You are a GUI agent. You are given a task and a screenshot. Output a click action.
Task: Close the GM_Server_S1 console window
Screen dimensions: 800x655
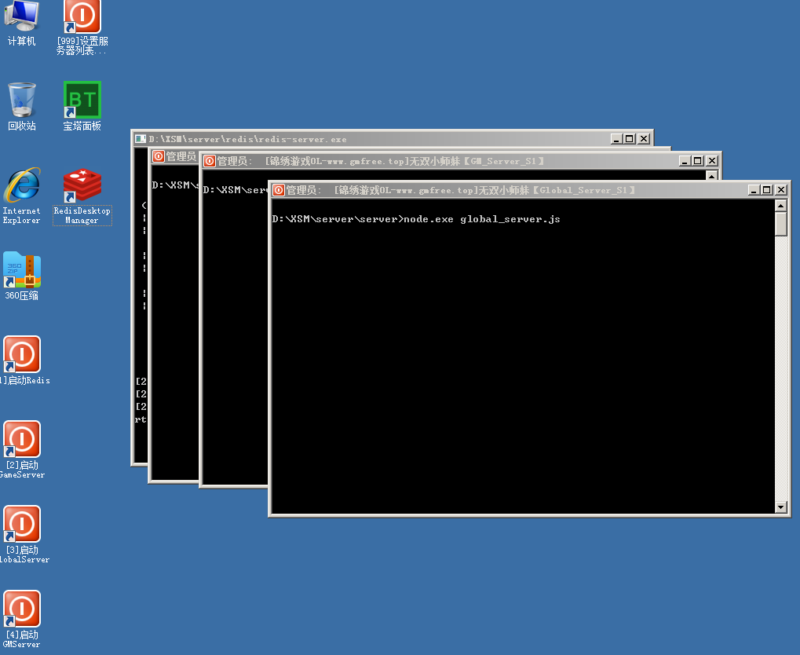[711, 161]
